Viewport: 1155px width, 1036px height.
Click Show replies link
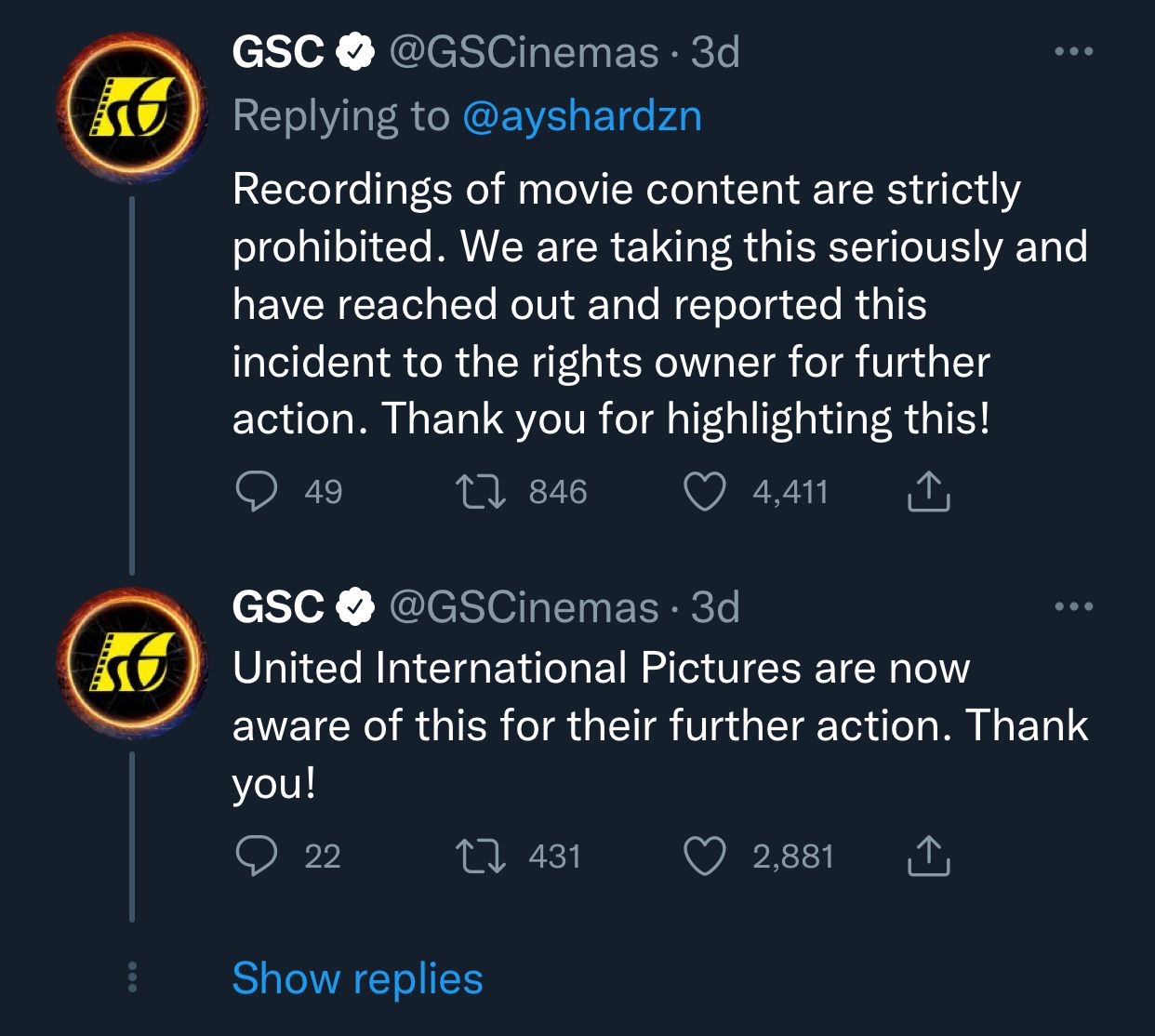(357, 978)
